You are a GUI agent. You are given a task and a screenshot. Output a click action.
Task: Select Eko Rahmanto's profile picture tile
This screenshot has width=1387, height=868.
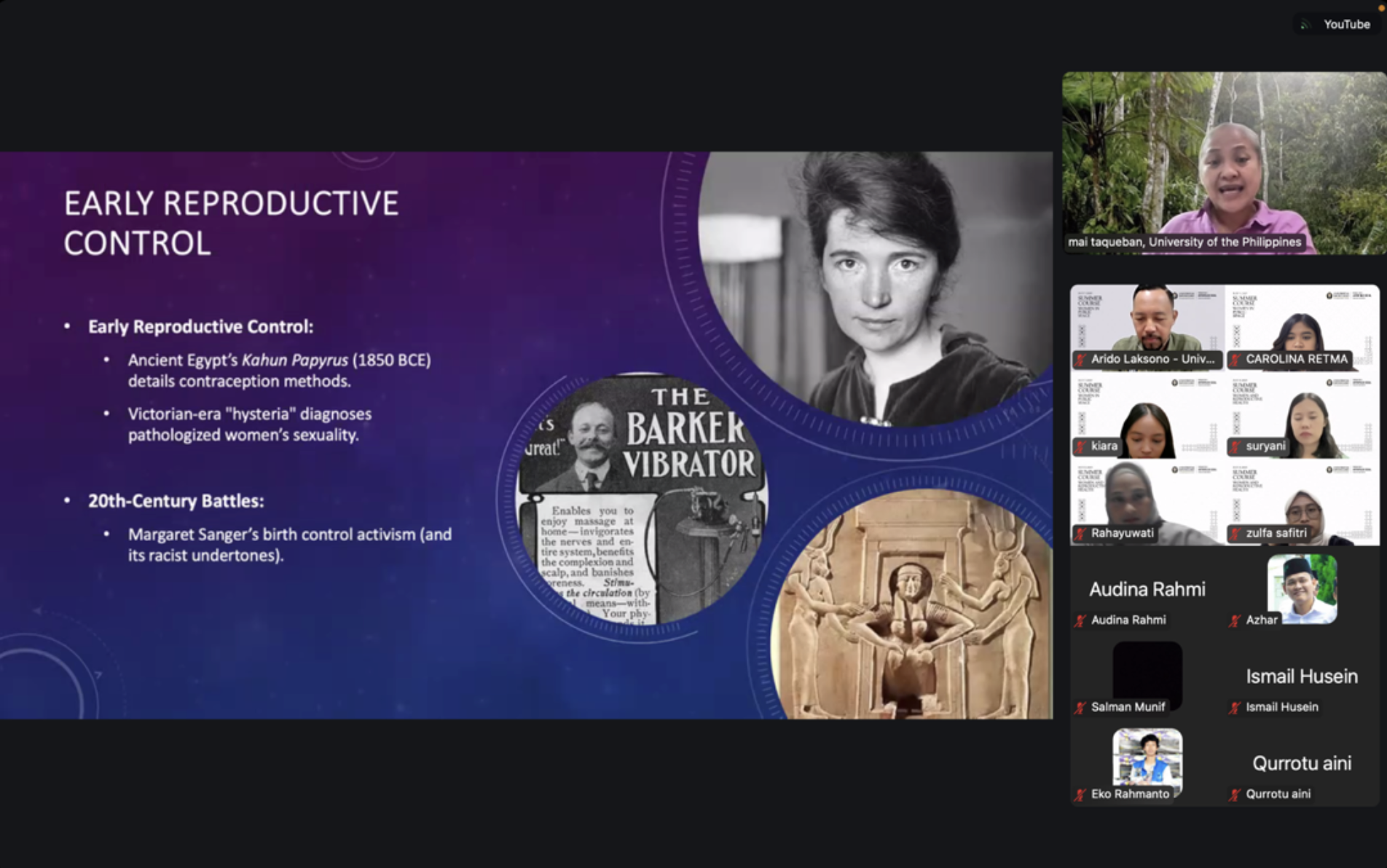coord(1147,759)
